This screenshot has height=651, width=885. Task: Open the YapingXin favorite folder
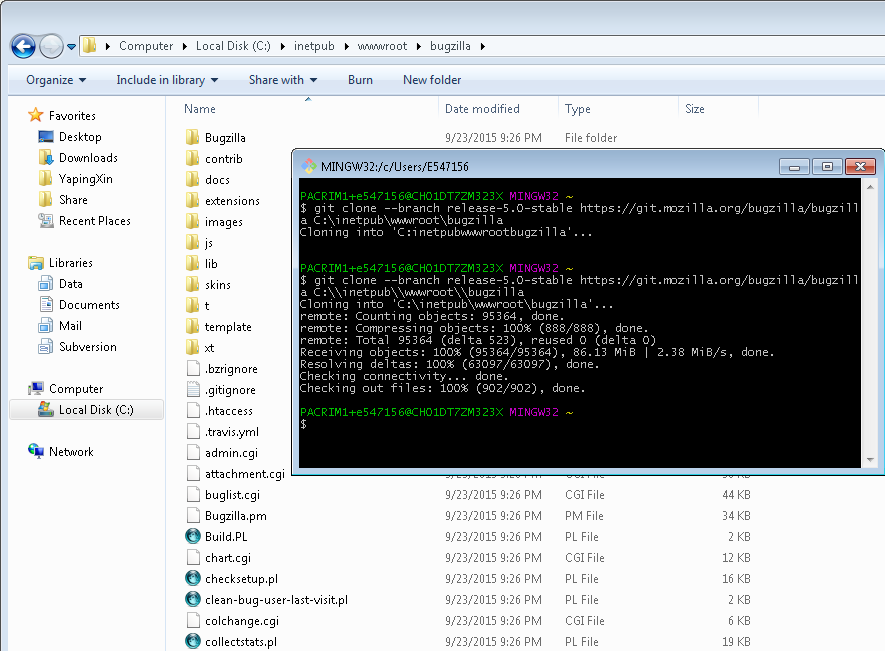coord(85,179)
